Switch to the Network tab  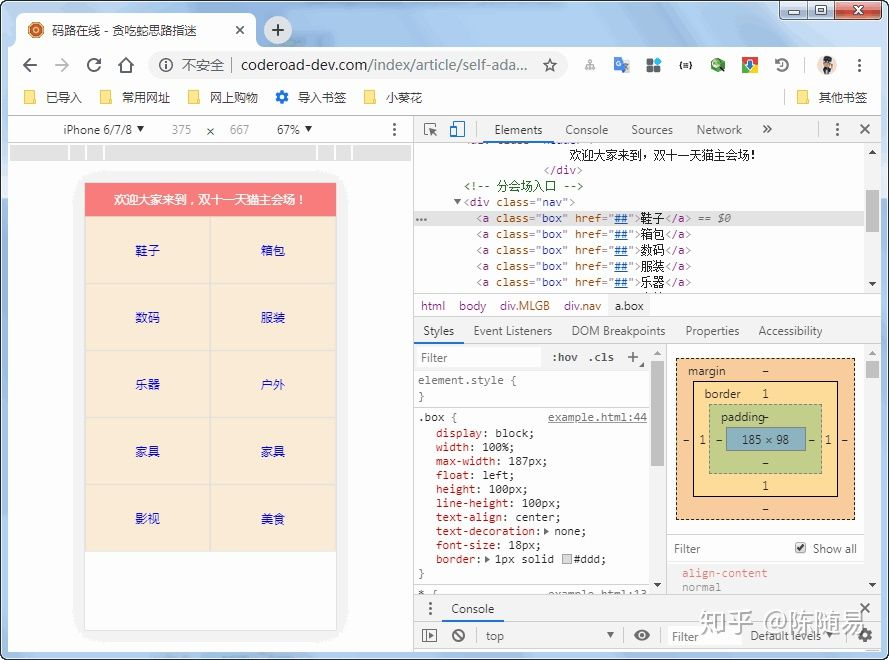pos(718,130)
